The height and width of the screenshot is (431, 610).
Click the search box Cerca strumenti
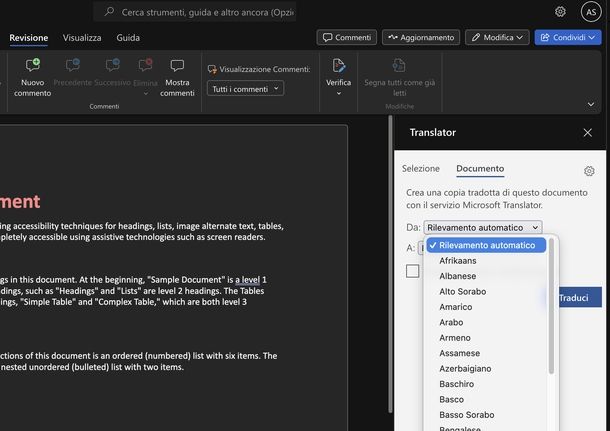coord(195,12)
